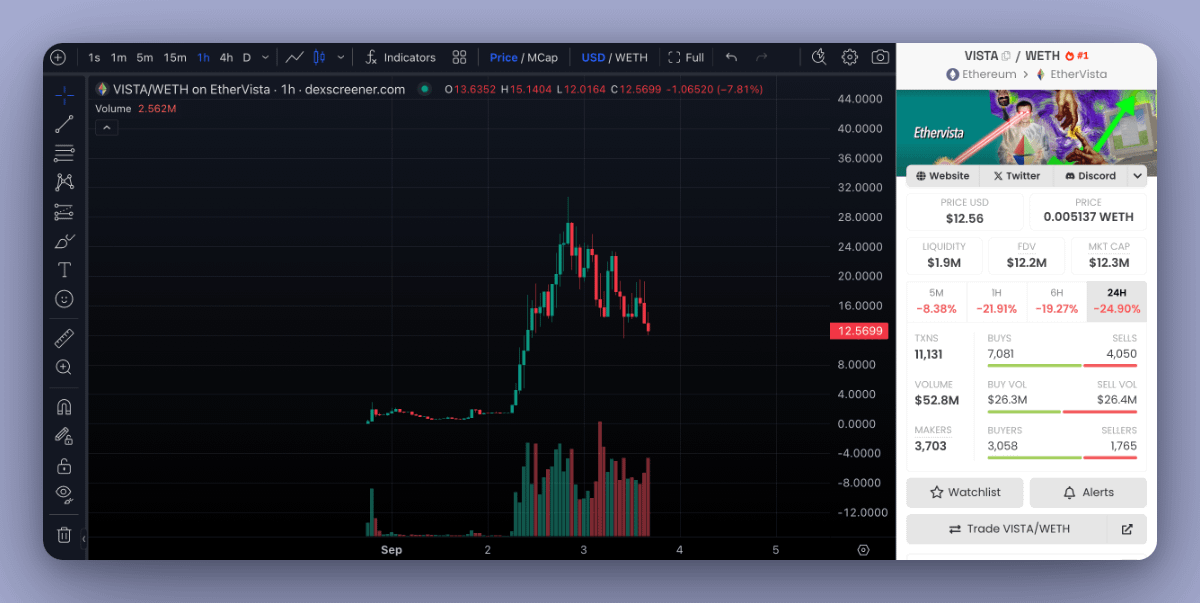Screen dimensions: 1200x603
Task: Open the Fibonacci retracement tools
Action: (64, 153)
